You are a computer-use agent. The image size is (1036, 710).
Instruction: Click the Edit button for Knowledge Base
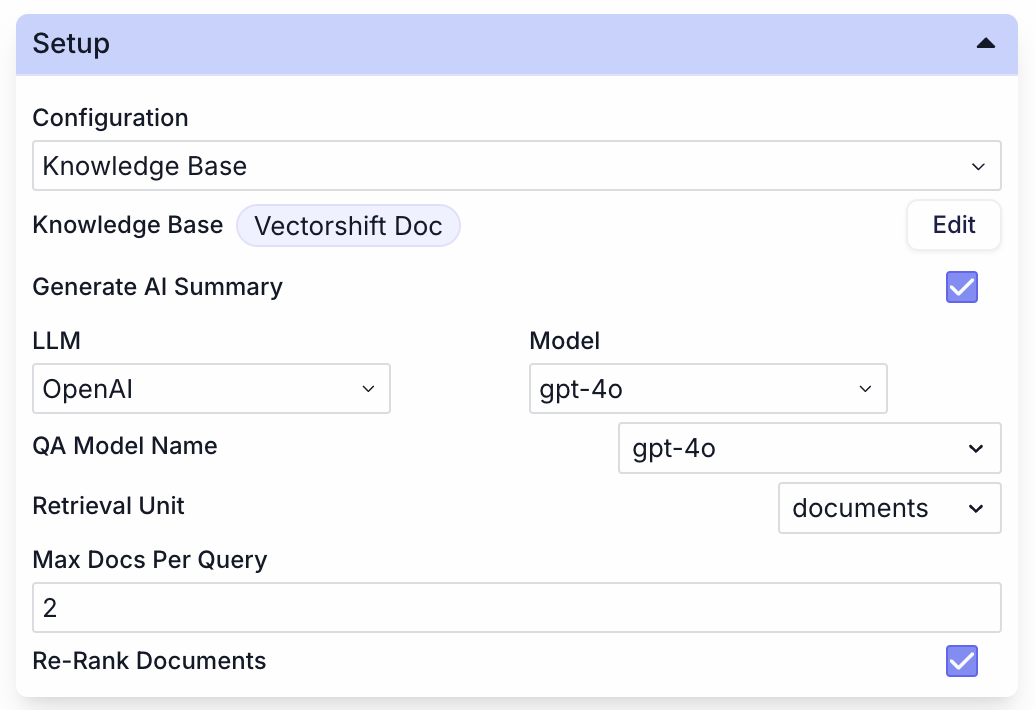coord(953,225)
